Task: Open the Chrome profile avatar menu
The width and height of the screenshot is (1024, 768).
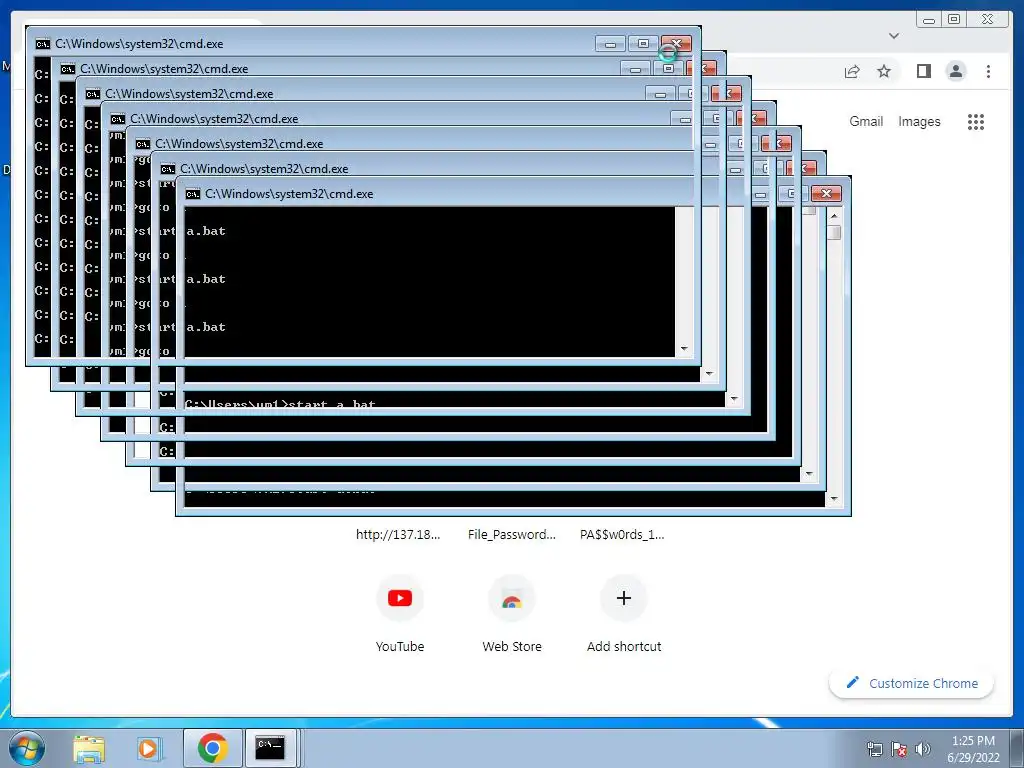Action: pos(955,71)
